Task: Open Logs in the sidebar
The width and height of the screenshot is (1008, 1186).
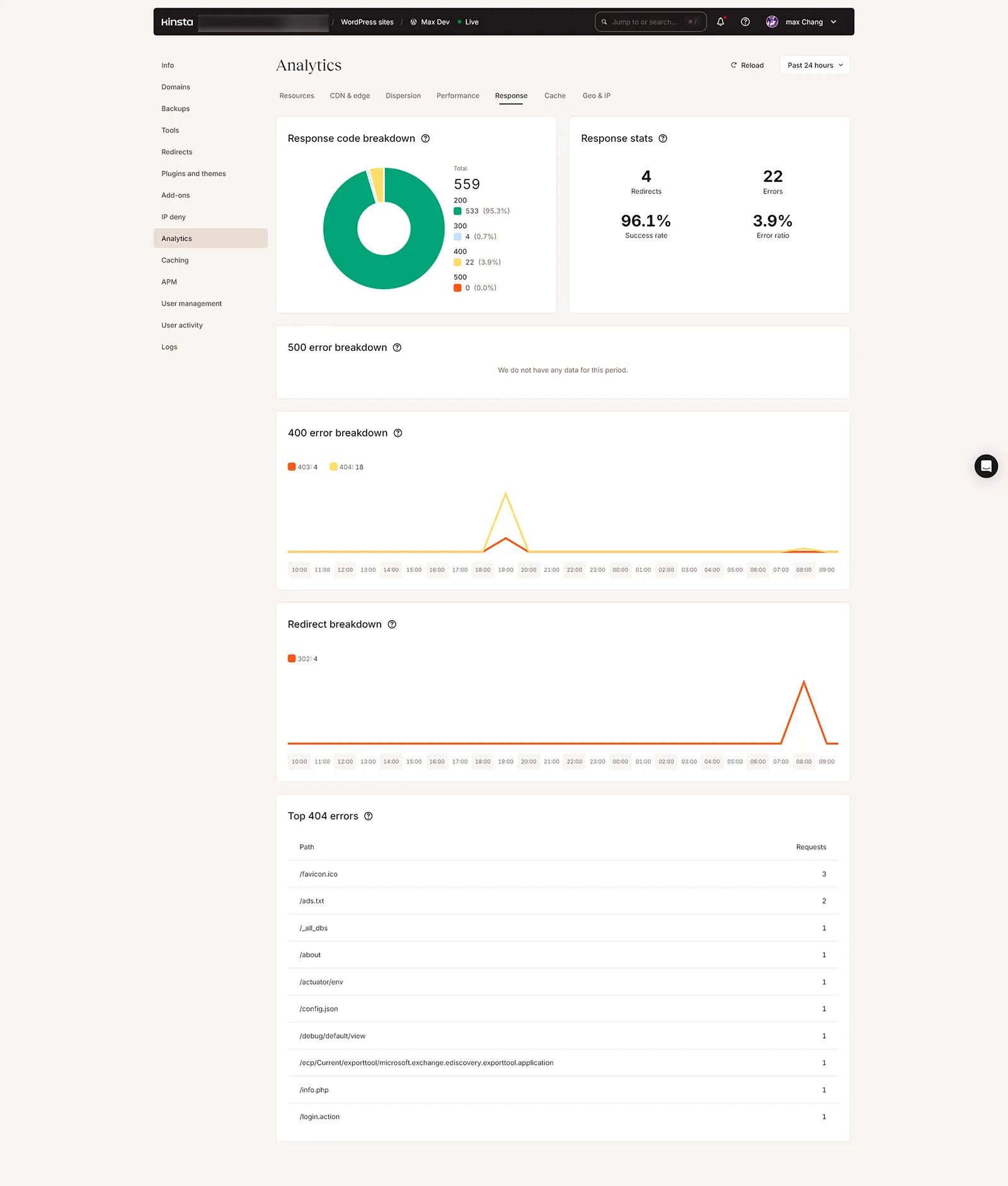Action: point(169,347)
